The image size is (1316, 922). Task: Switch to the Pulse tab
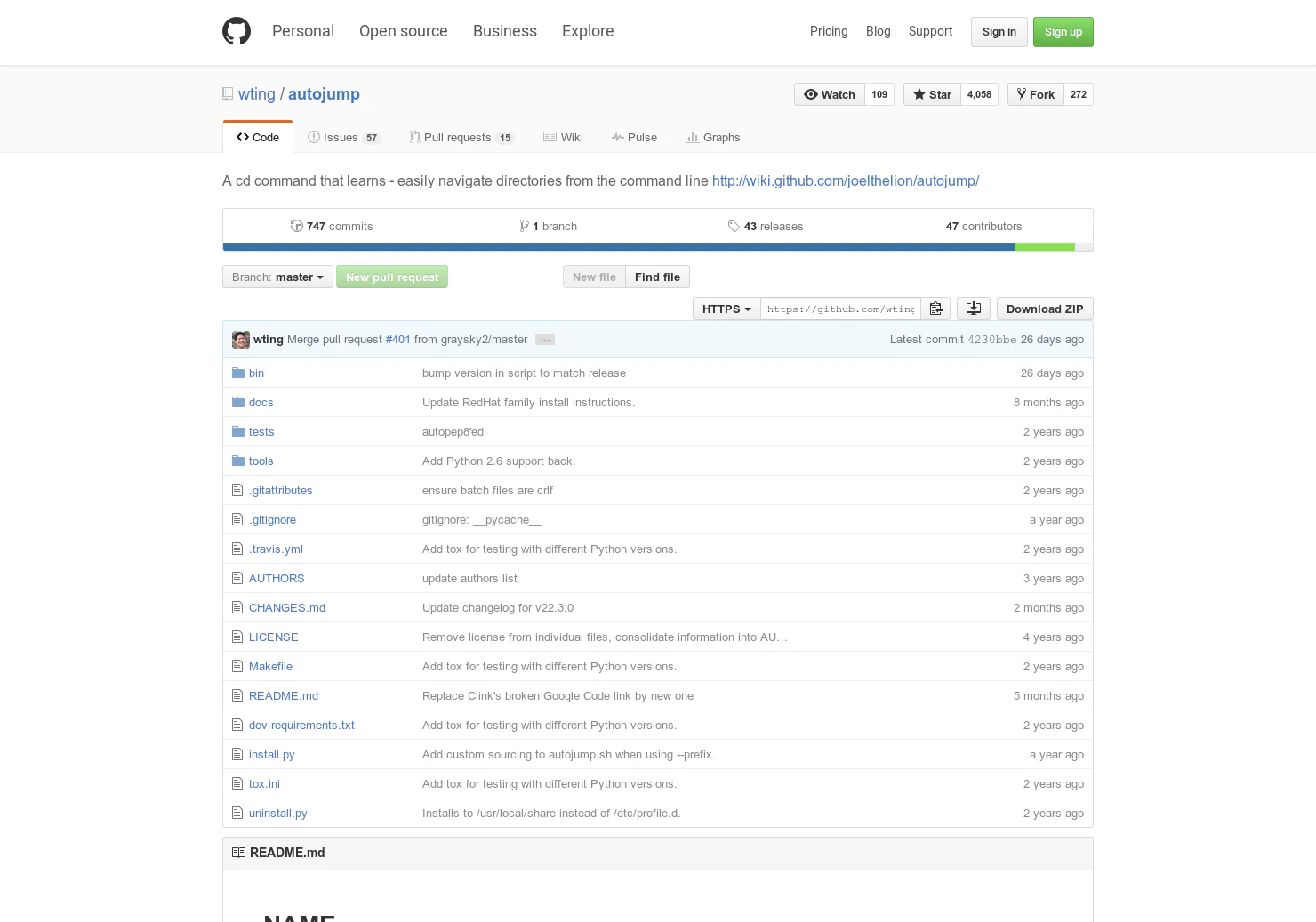click(634, 137)
